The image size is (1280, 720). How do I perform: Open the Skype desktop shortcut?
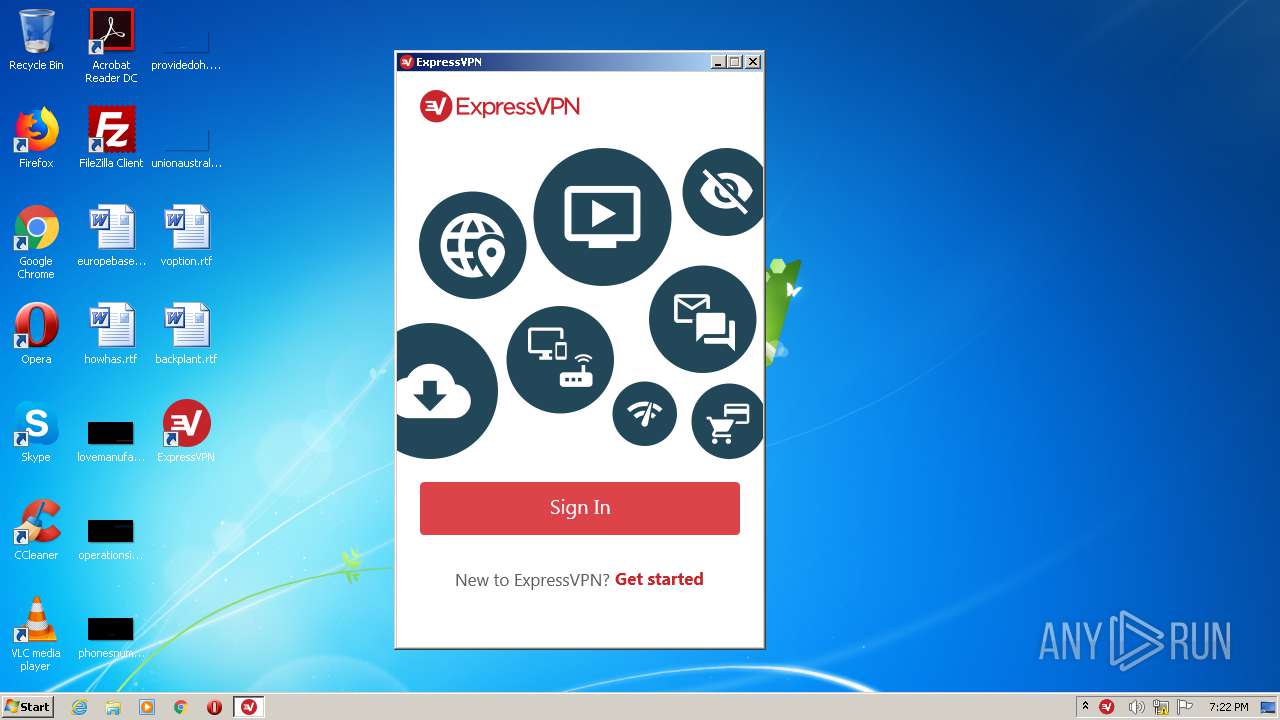tap(36, 432)
